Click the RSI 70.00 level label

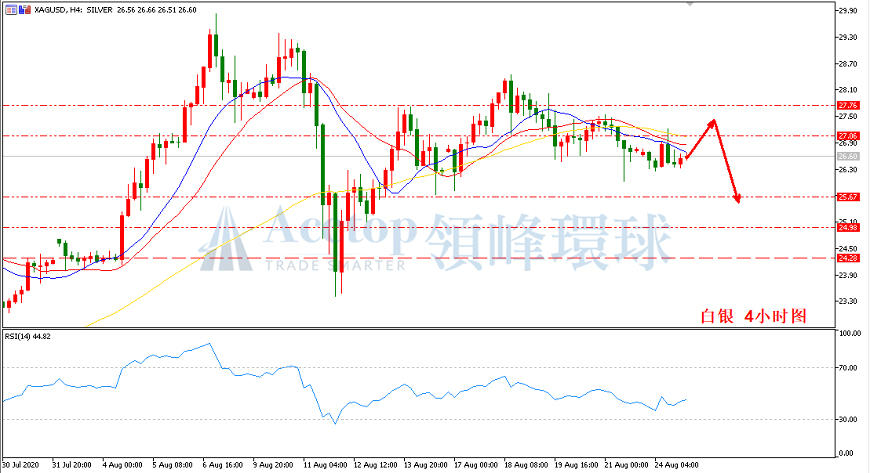tap(850, 368)
